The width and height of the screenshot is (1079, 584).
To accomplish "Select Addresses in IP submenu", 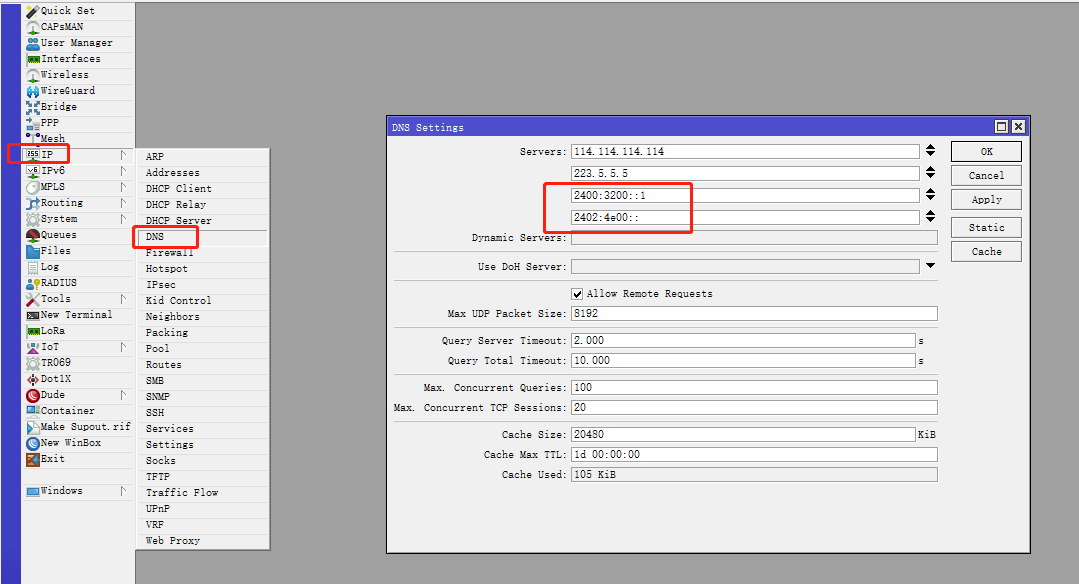I will [x=202, y=173].
